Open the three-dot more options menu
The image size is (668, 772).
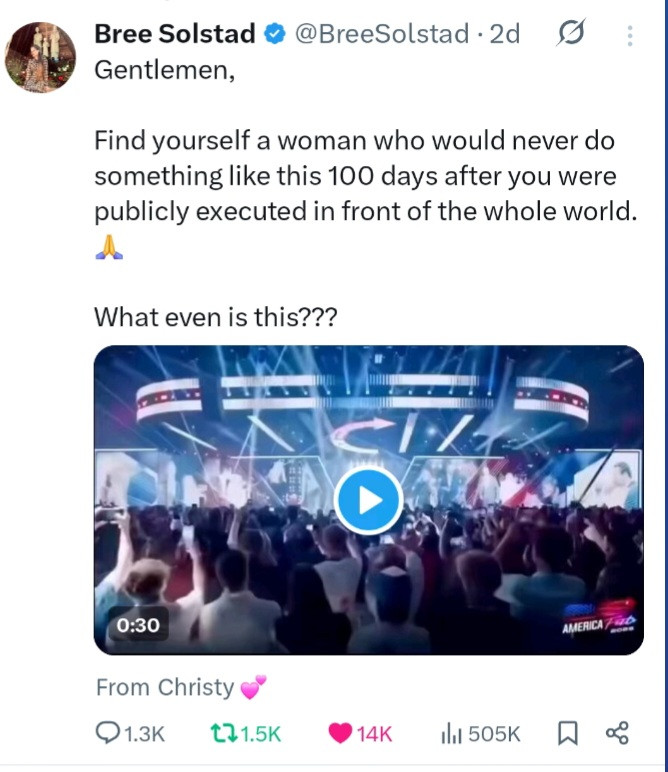point(630,36)
